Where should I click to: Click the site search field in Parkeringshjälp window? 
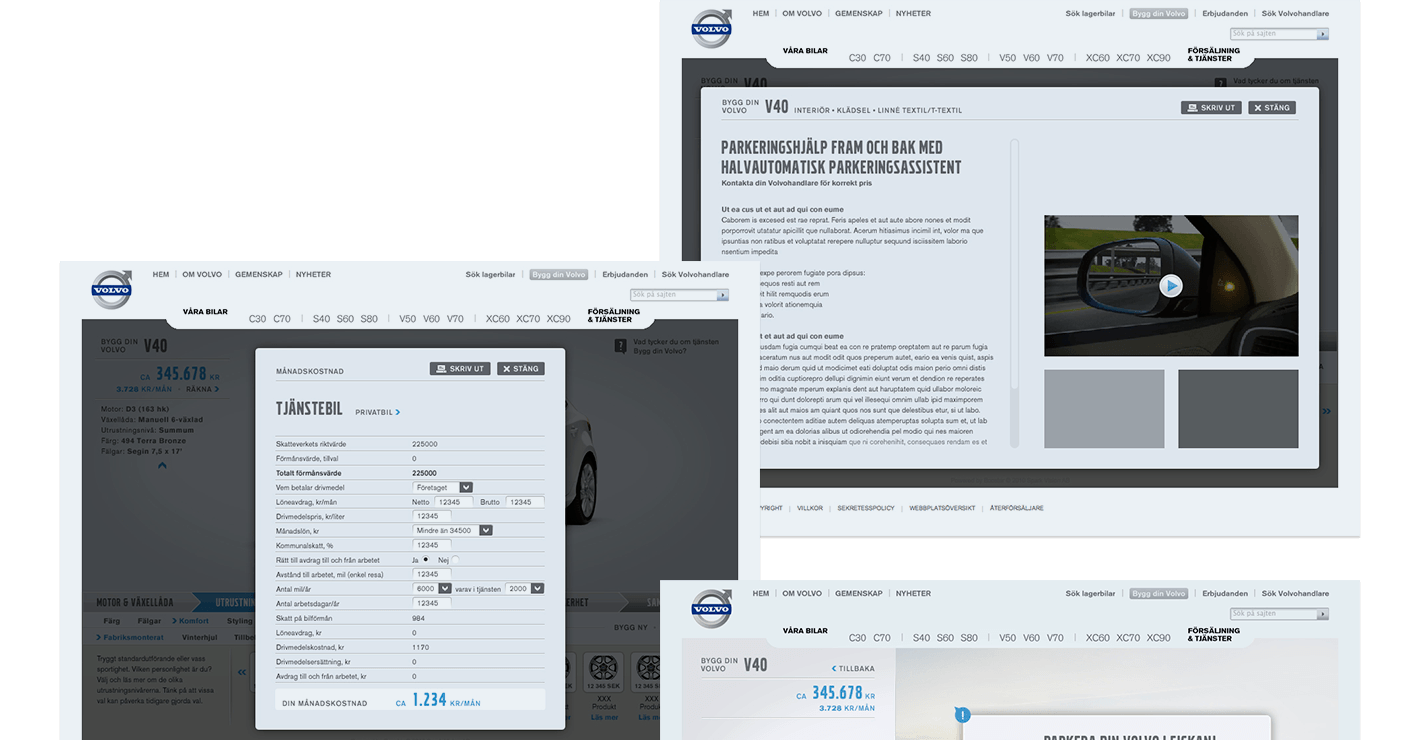[x=1273, y=34]
